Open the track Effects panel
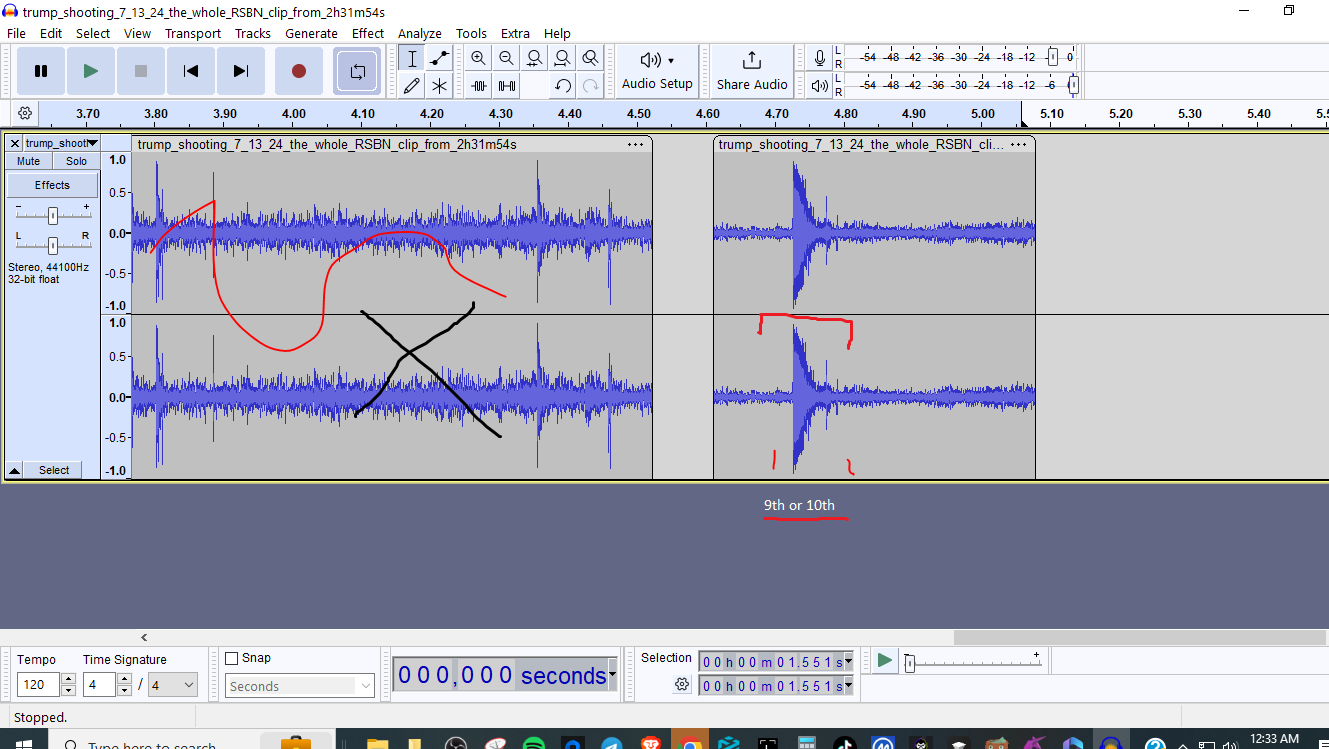This screenshot has height=749, width=1329. (x=53, y=185)
